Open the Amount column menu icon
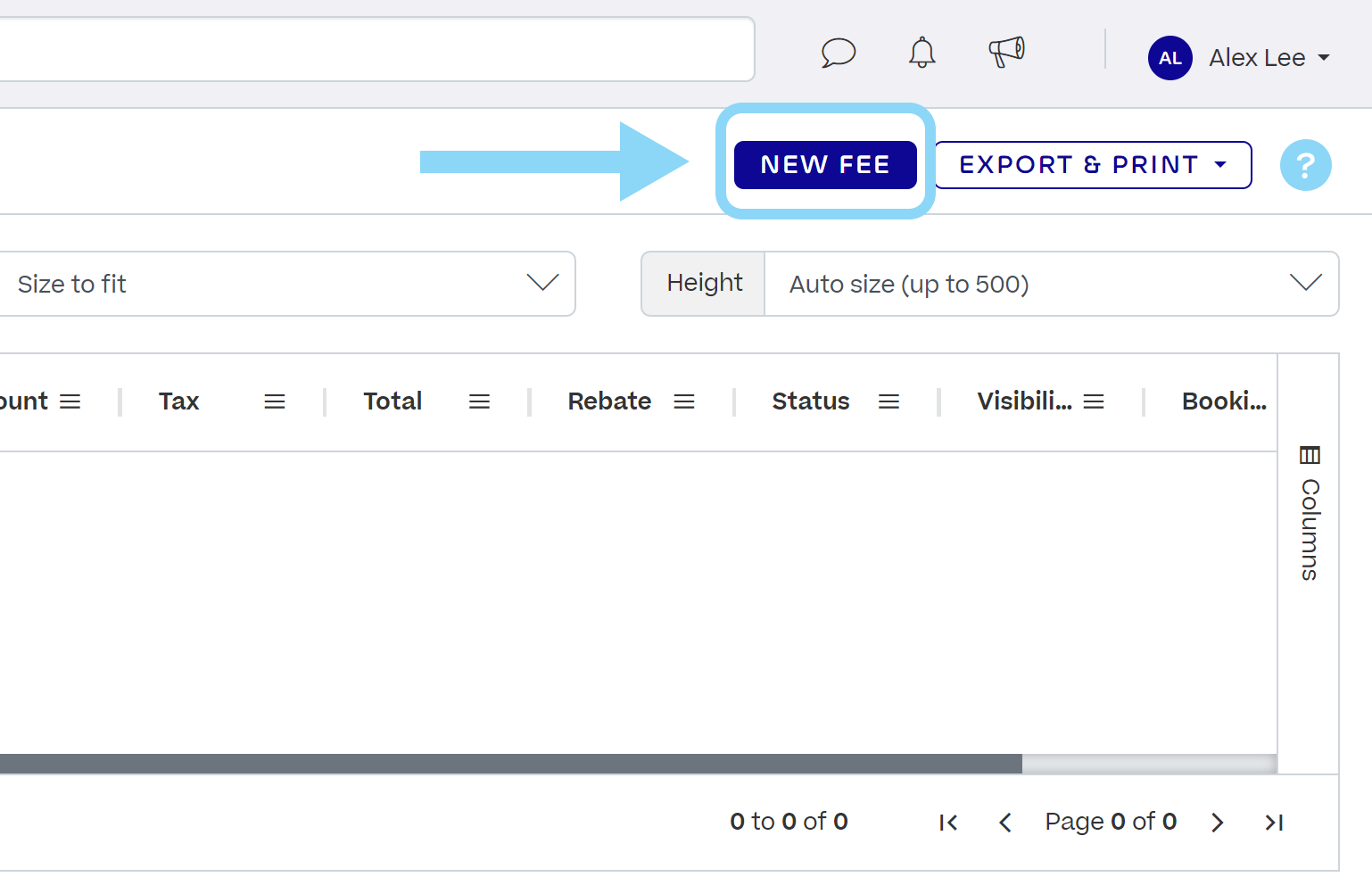1372x877 pixels. 70,402
